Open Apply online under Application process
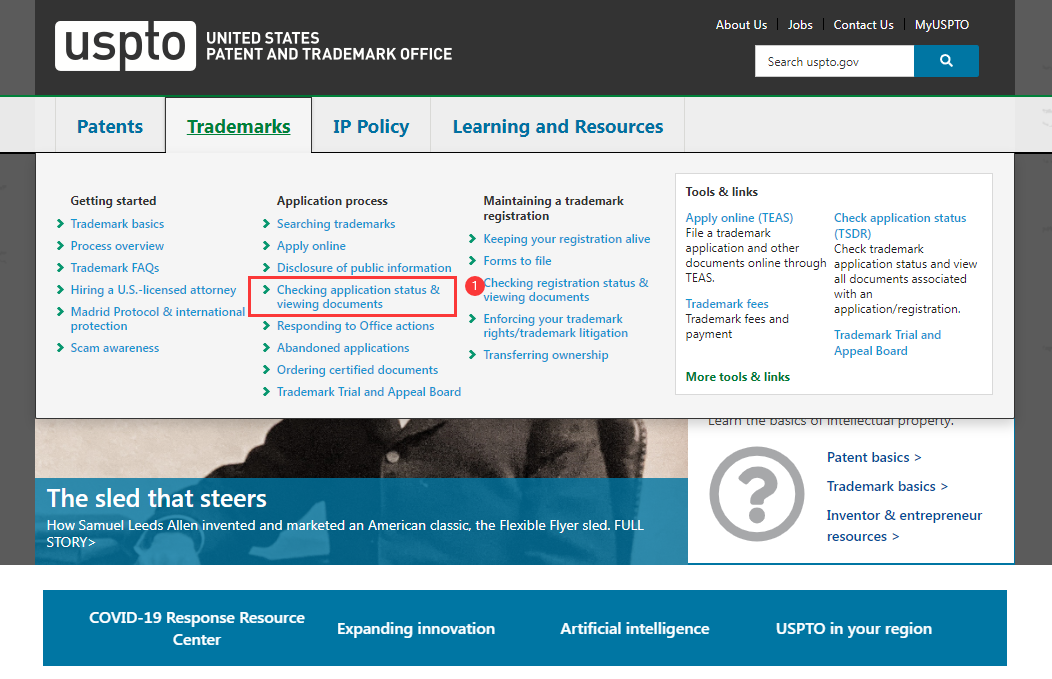 (x=311, y=246)
